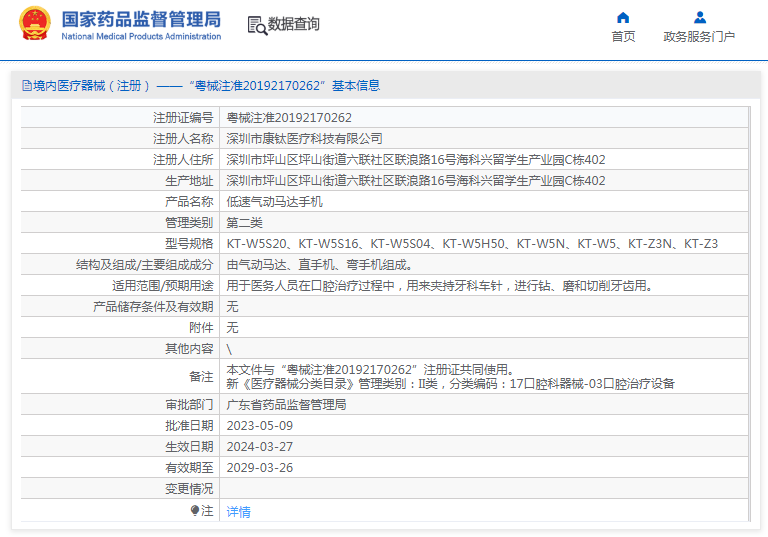Viewport: 768px width, 537px height.
Task: Click the 有效期至 label
Action: point(189,468)
